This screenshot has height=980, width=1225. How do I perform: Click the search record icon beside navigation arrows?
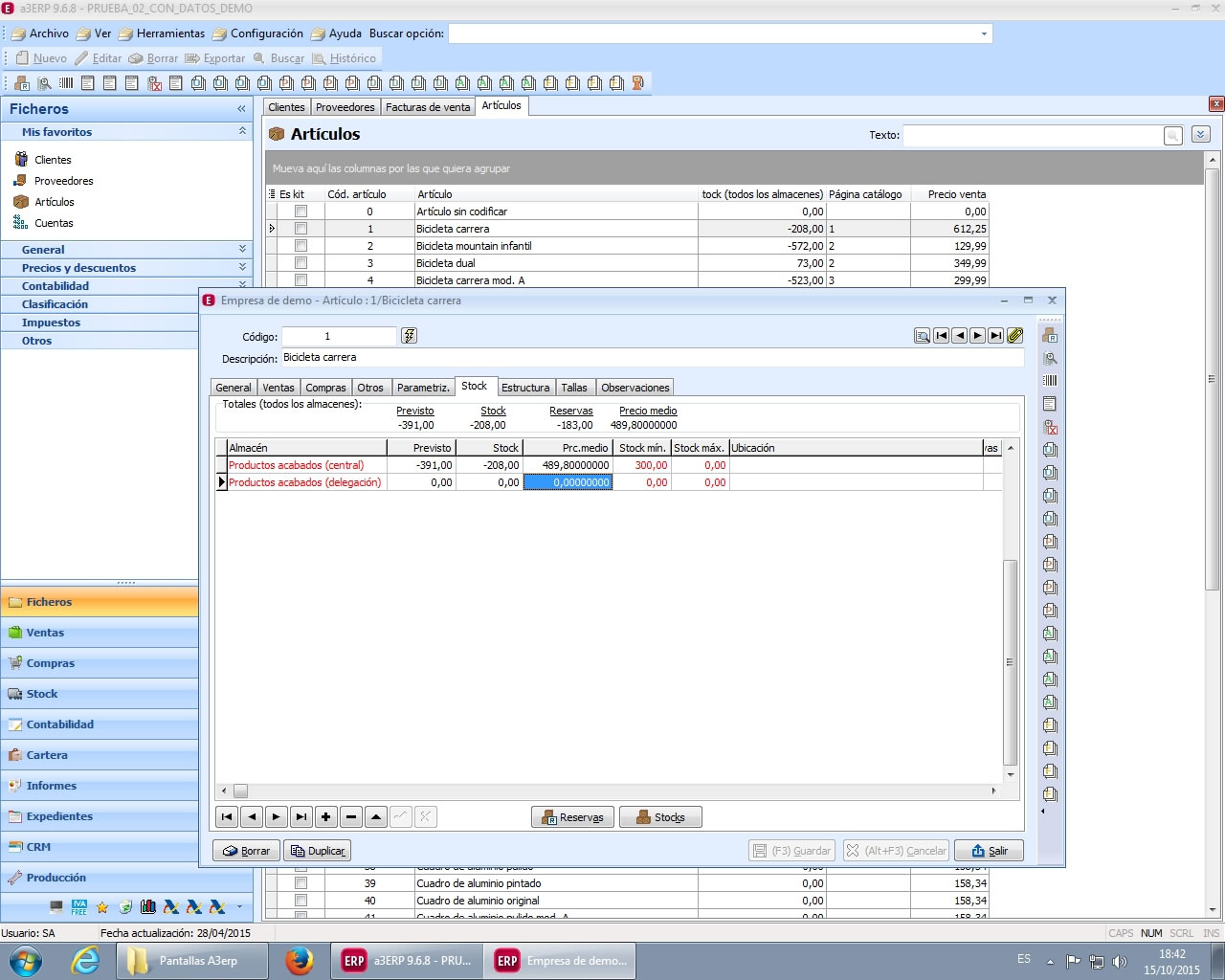[x=922, y=336]
